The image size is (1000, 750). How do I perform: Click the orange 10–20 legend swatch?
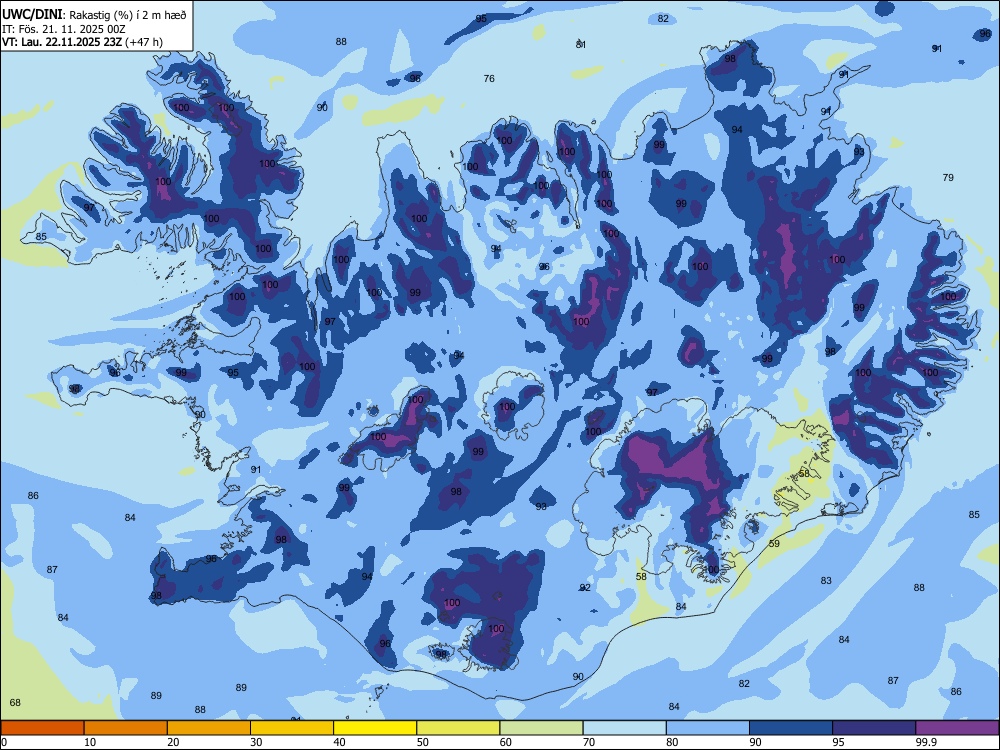pyautogui.click(x=126, y=728)
